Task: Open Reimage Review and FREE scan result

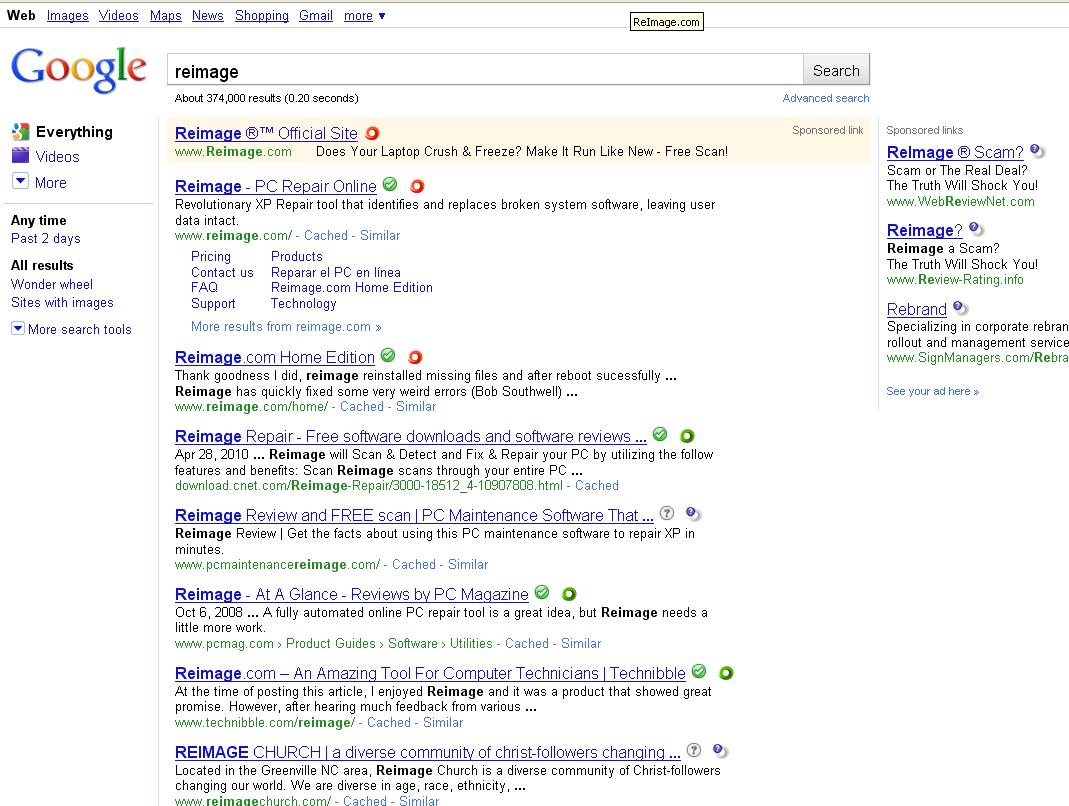Action: click(414, 516)
